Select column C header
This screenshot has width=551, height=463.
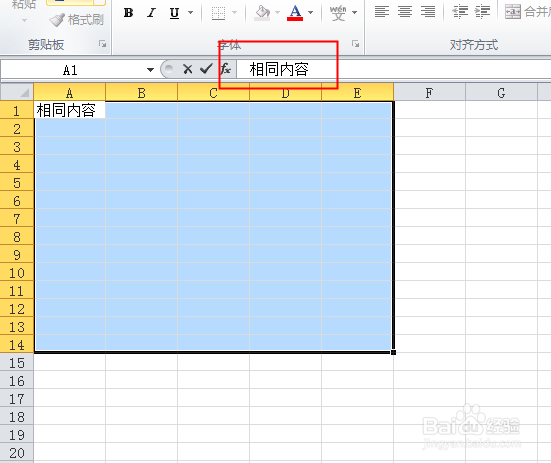click(x=213, y=93)
